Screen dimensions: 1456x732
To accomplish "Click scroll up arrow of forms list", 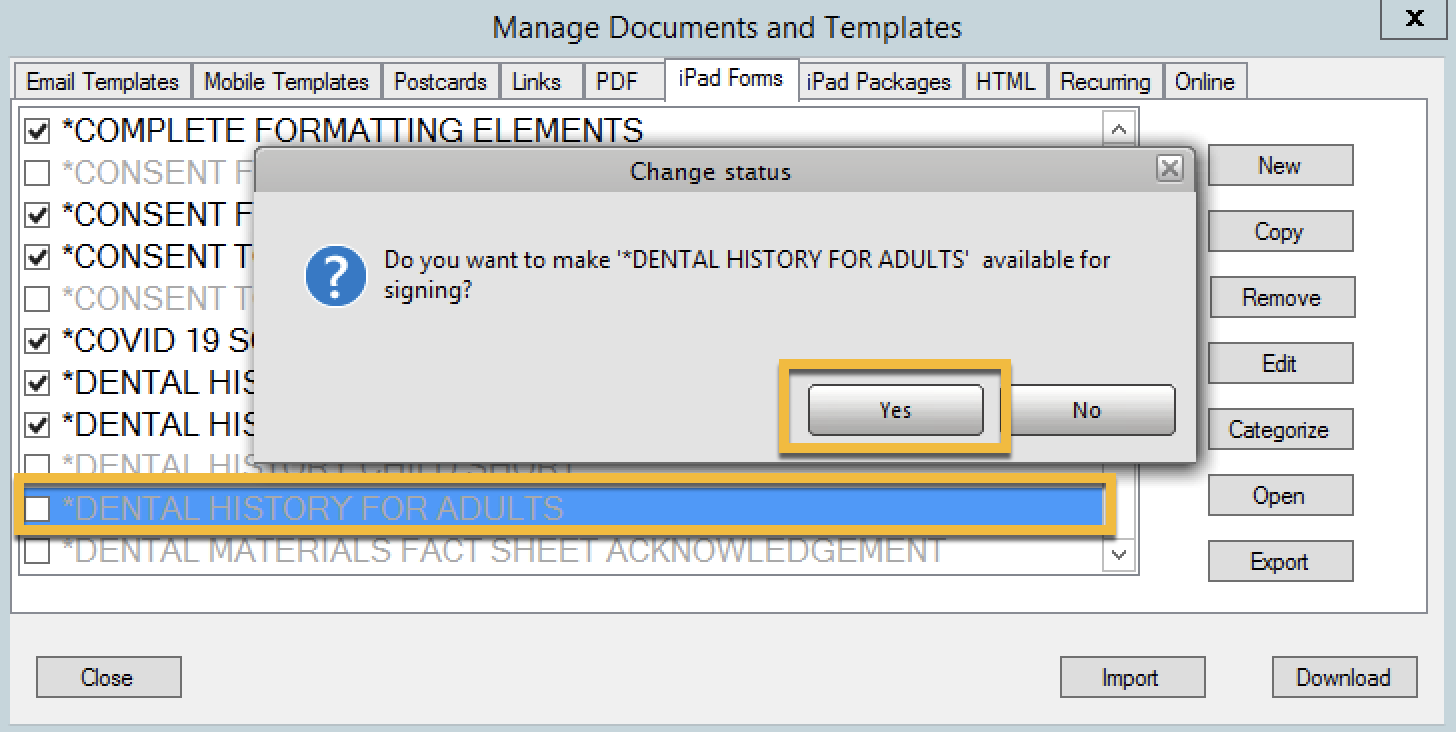I will [1118, 129].
